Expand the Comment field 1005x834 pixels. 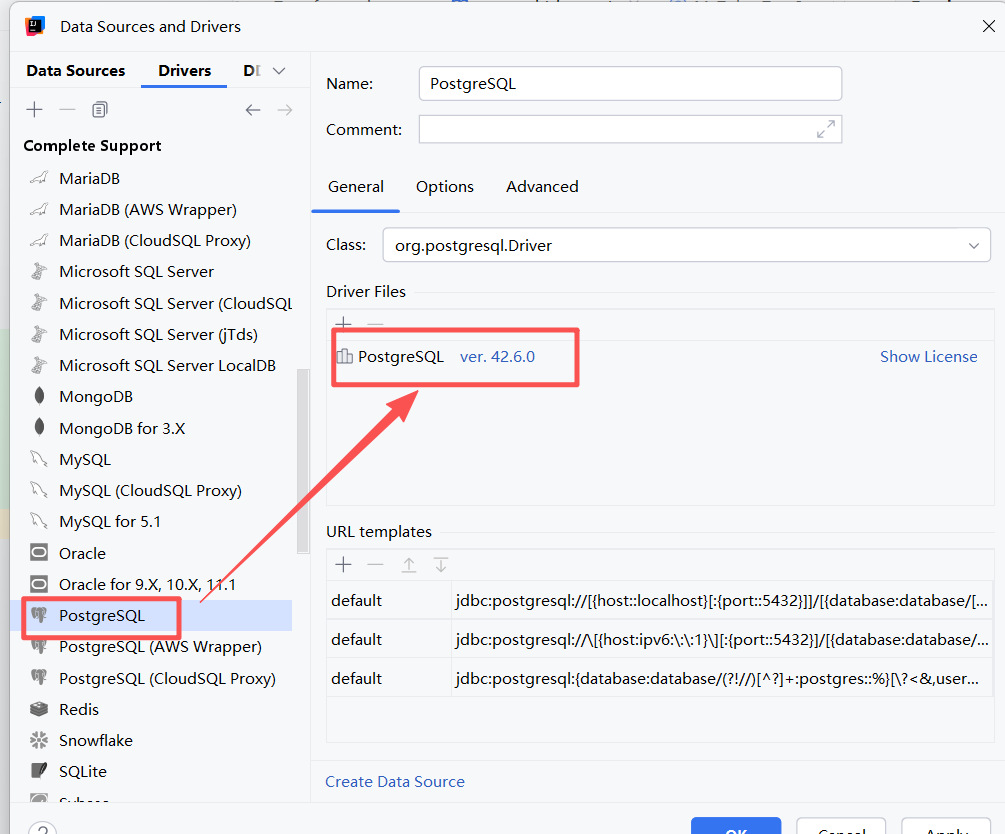pos(826,129)
